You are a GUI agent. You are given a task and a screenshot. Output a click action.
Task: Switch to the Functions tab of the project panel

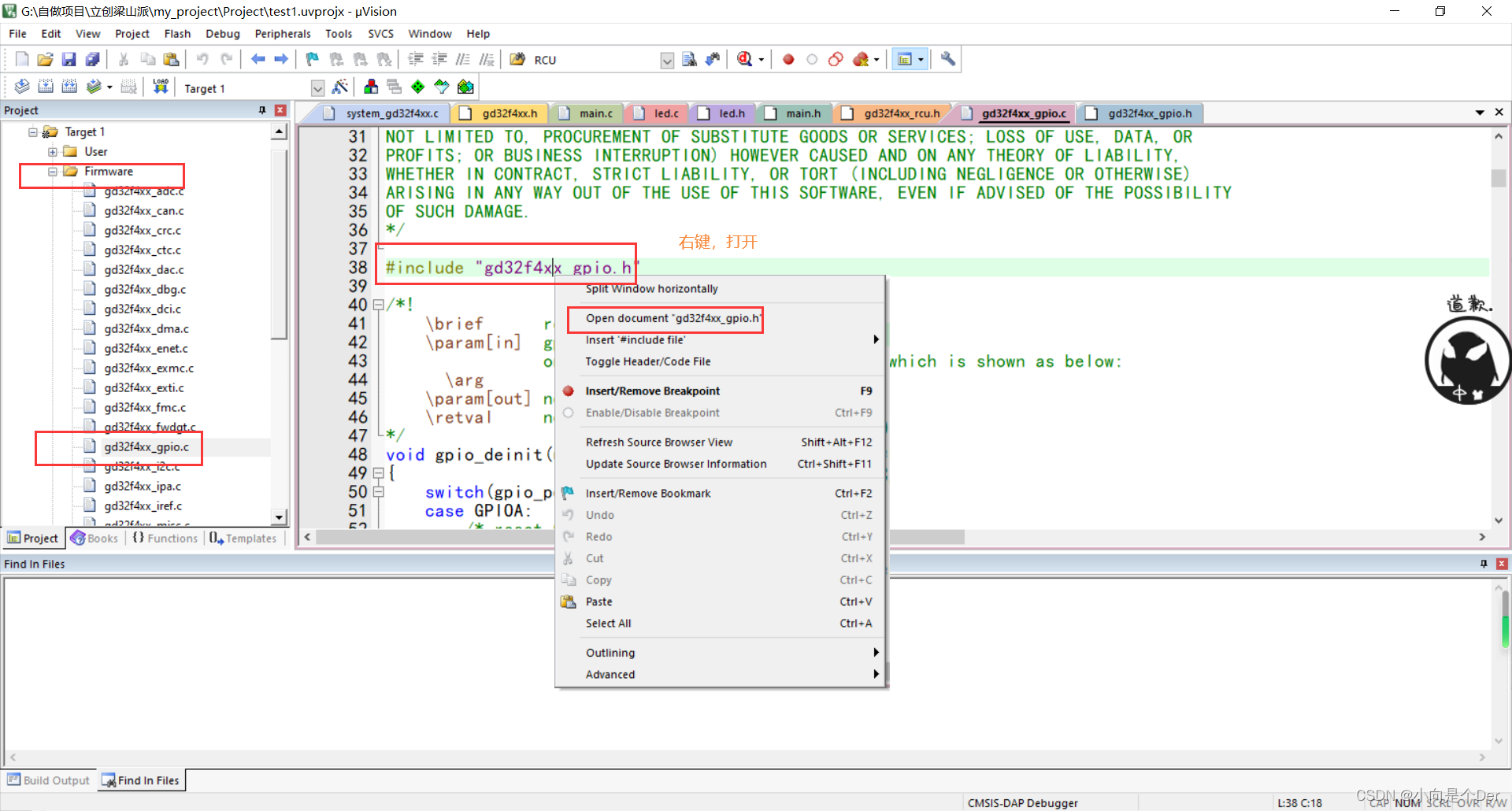[x=165, y=538]
